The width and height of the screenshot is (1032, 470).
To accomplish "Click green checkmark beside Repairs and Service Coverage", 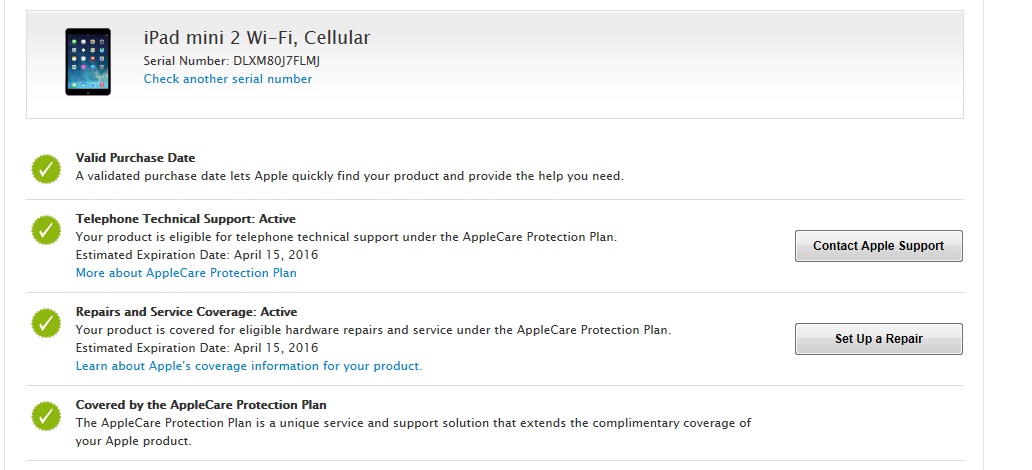I will tap(46, 323).
